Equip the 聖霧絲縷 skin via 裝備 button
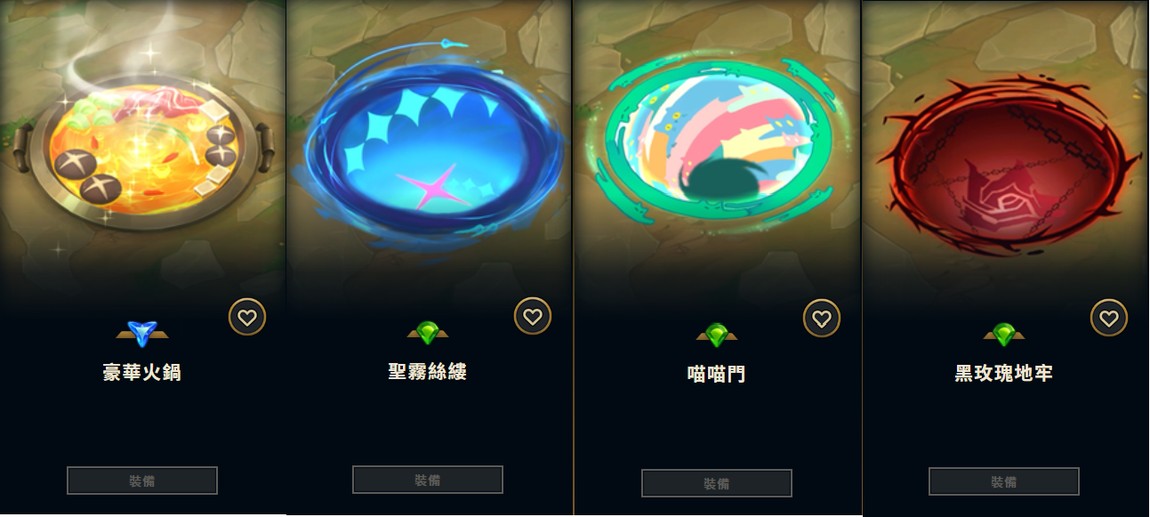This screenshot has width=1150, height=517. click(x=428, y=480)
